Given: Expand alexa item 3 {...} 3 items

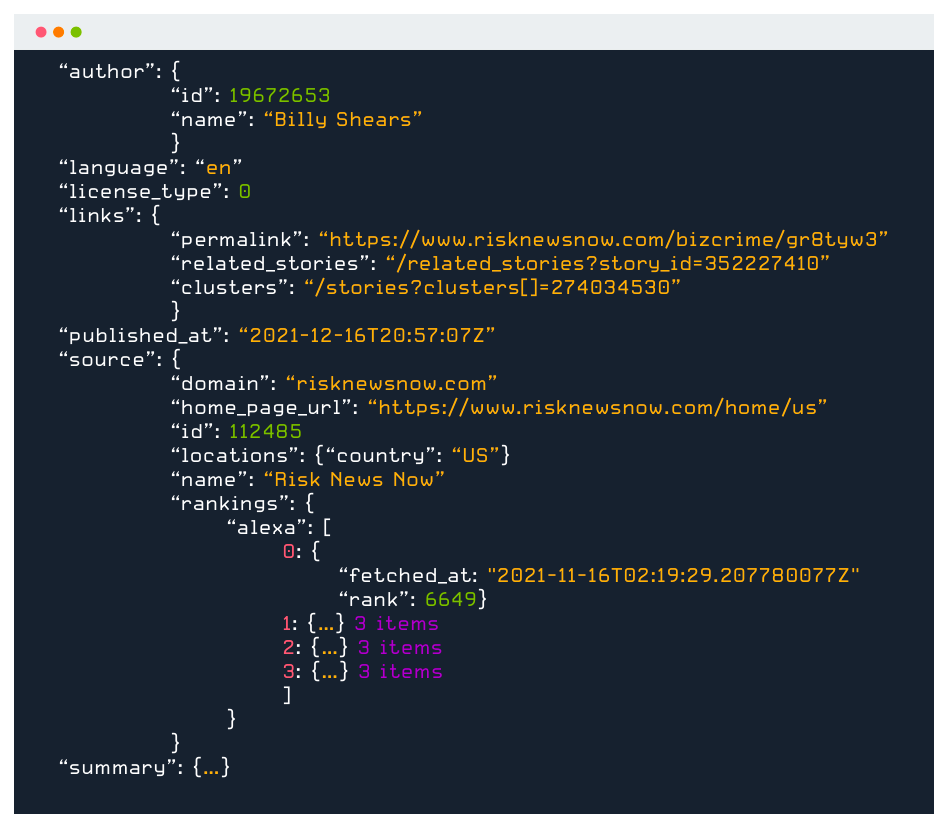Looking at the screenshot, I should (x=329, y=672).
